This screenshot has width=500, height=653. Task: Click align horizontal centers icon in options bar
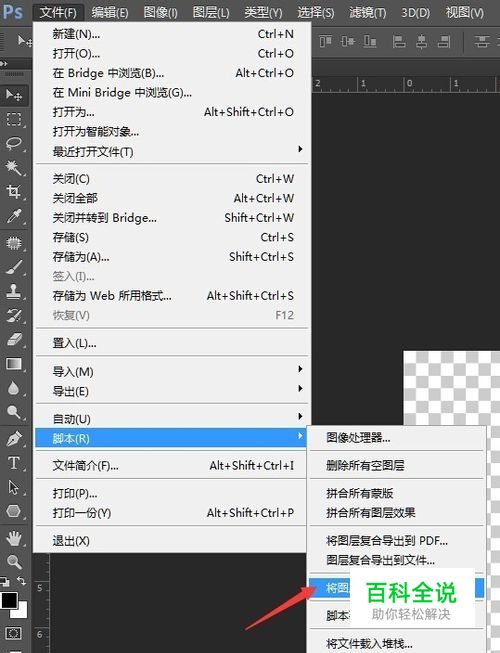421,41
